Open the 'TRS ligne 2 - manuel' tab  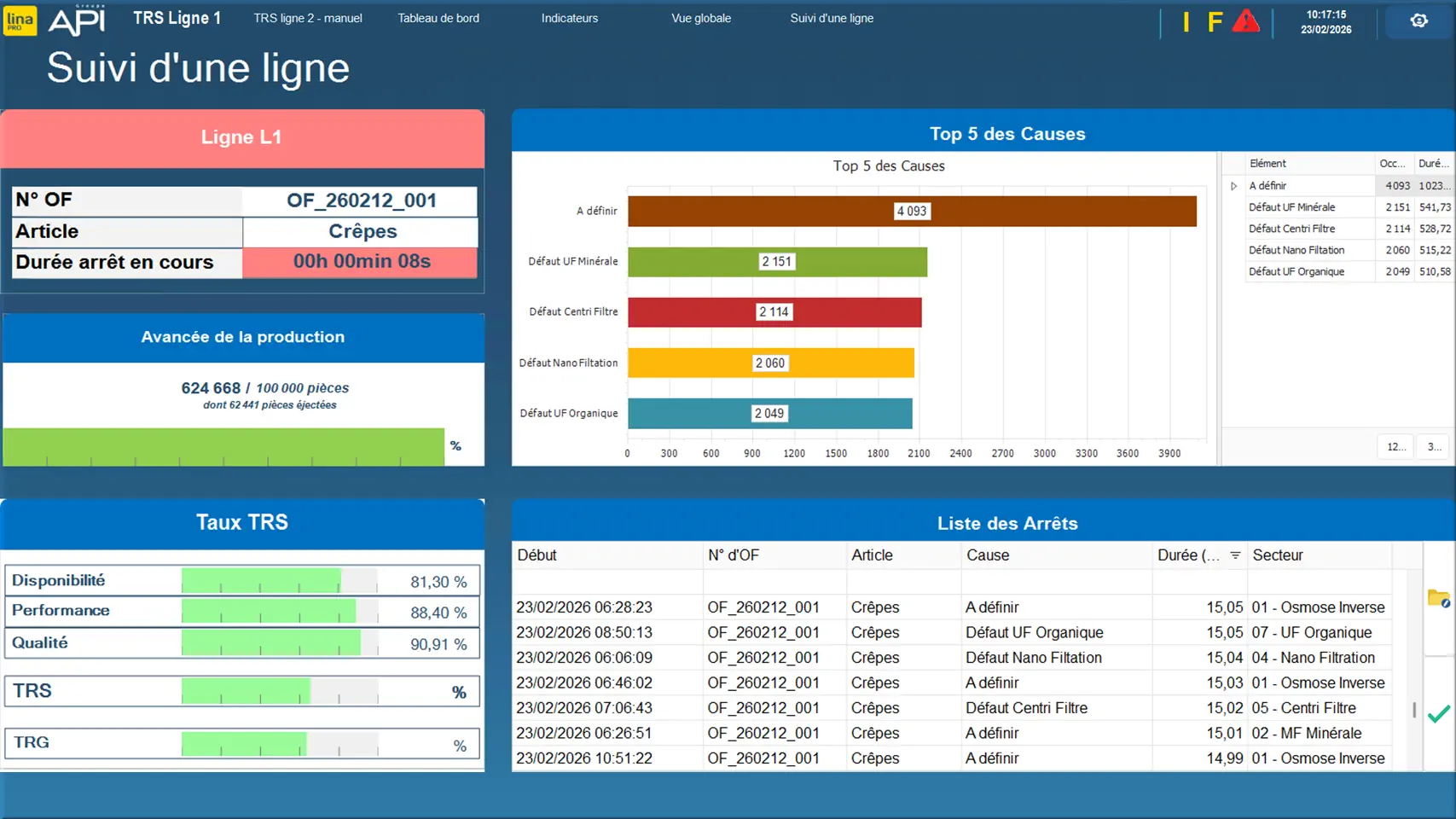tap(307, 18)
